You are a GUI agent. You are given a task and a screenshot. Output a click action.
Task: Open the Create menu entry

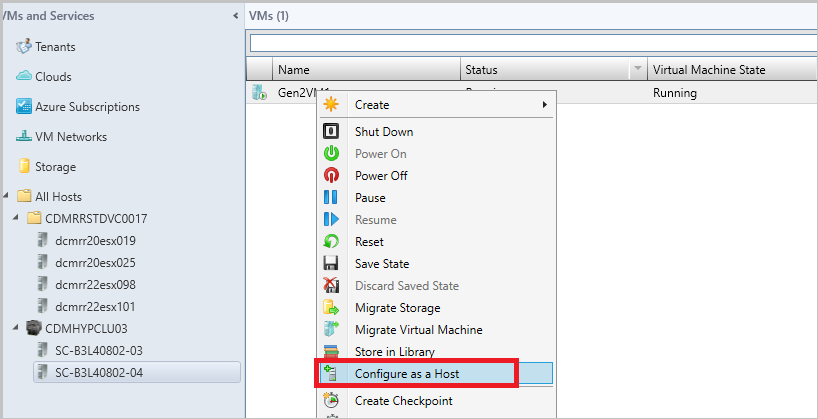(x=435, y=104)
